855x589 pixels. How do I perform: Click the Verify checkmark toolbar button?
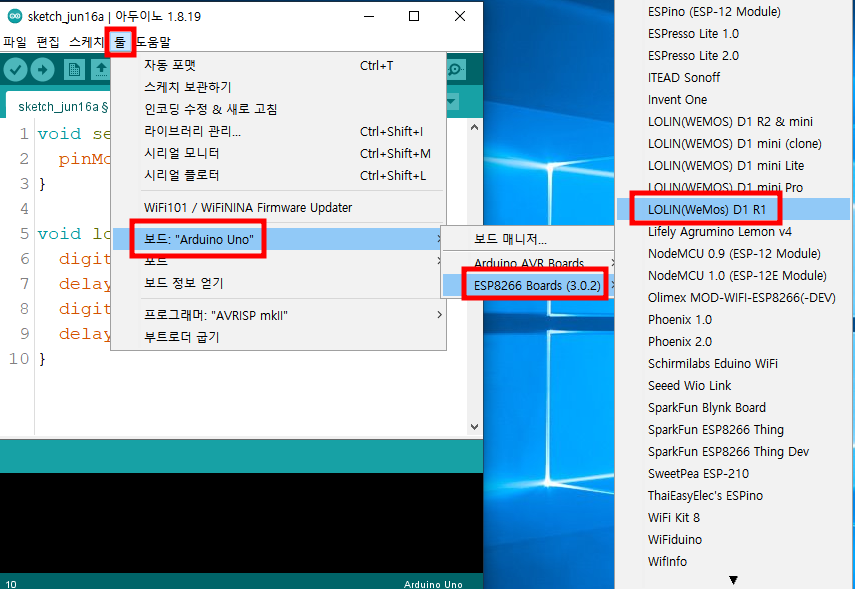click(16, 69)
